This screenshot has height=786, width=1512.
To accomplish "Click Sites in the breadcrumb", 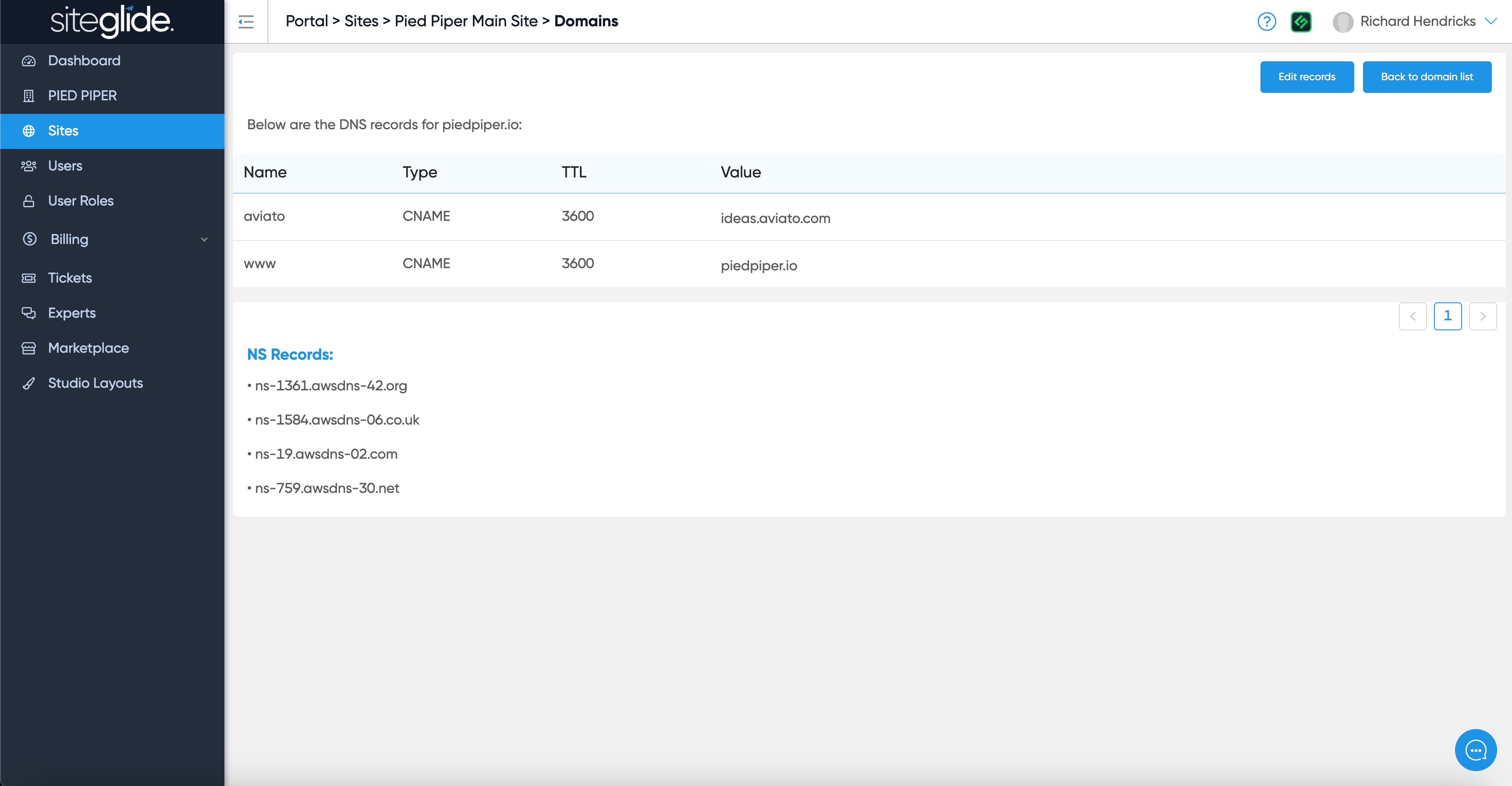I will click(361, 21).
